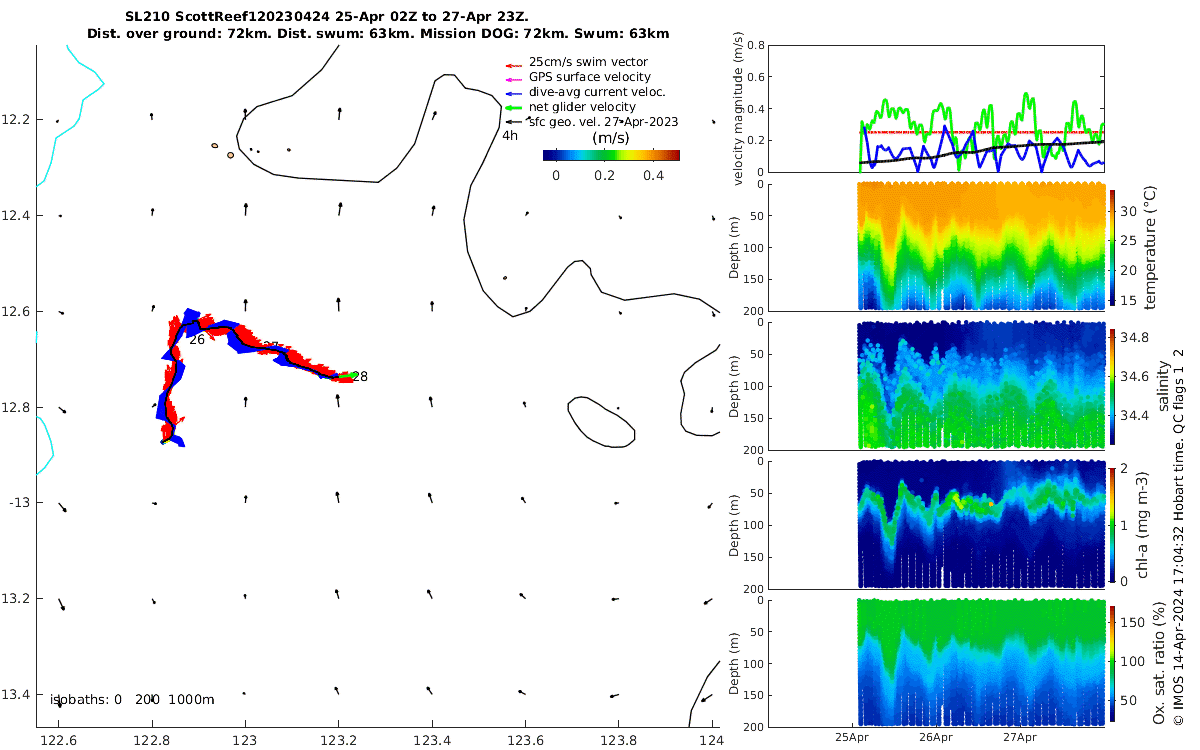Click the '25cm/s swim vector' legend text

tap(588, 62)
